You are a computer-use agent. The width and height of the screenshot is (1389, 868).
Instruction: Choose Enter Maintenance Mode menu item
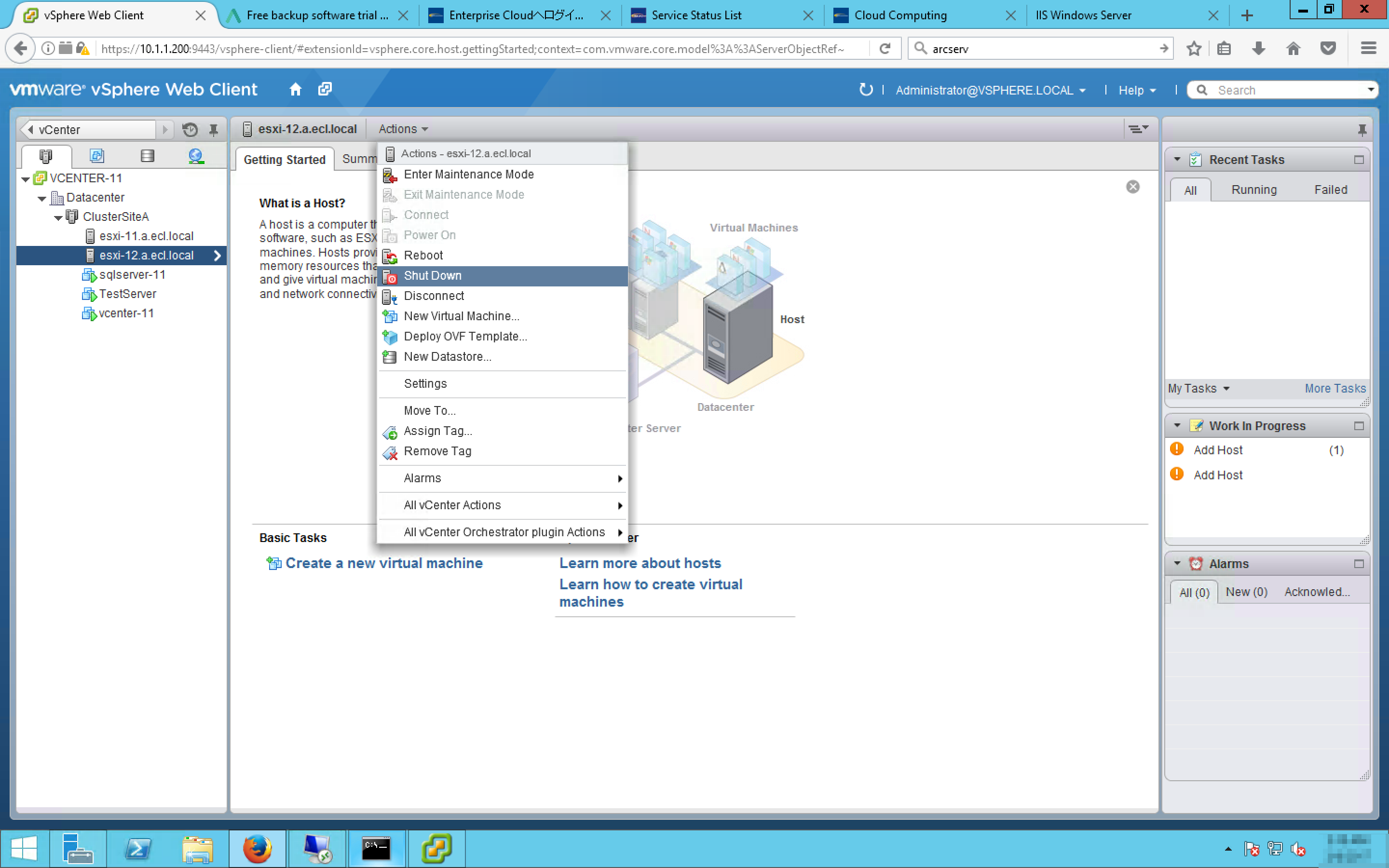pyautogui.click(x=468, y=175)
